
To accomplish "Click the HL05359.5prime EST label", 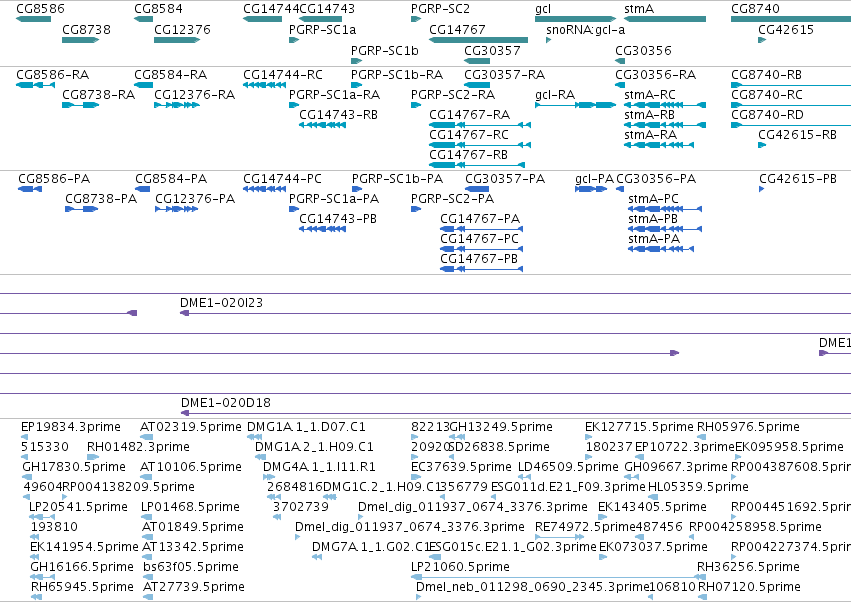I will 698,487.
